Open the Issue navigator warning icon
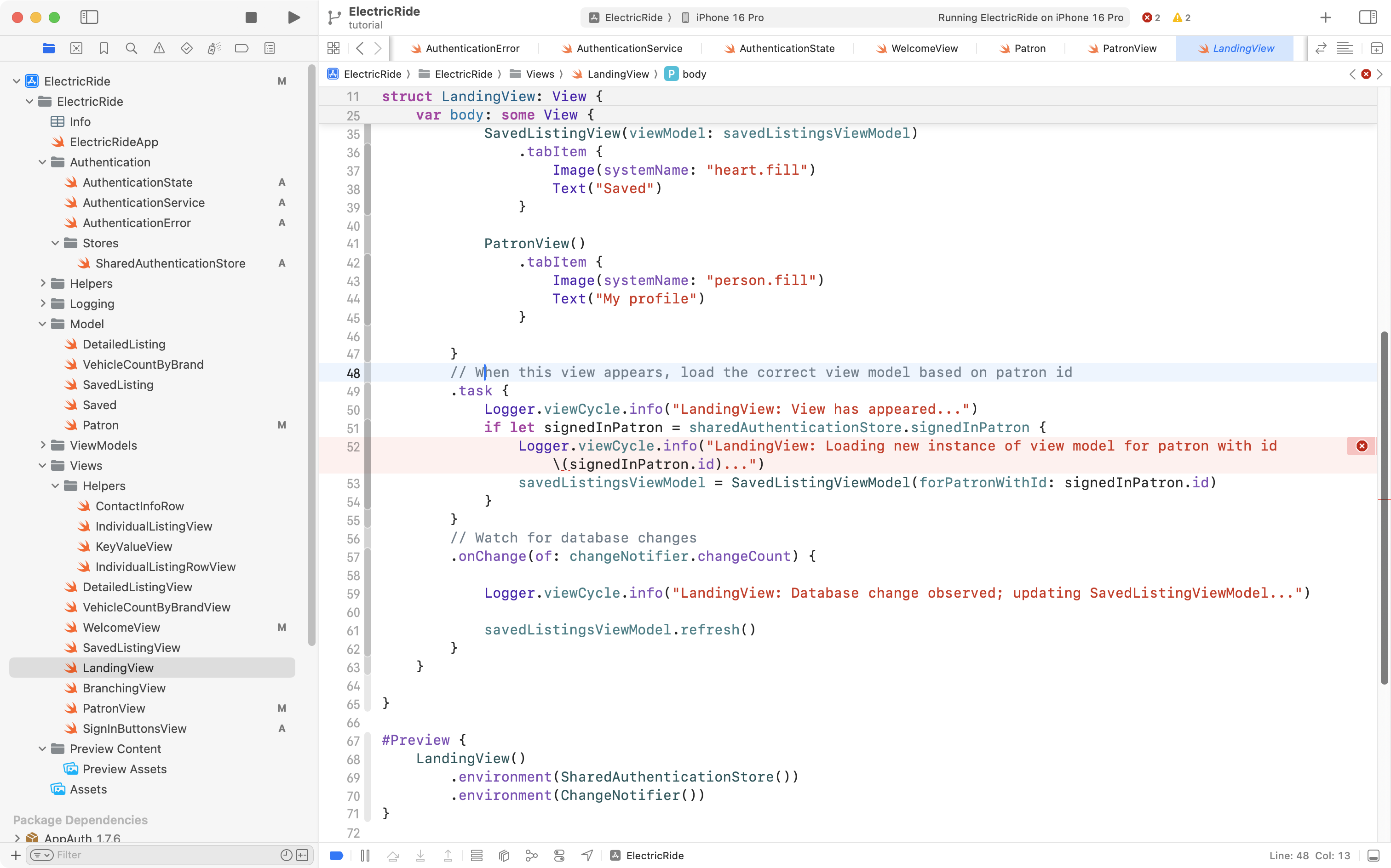The image size is (1391, 868). click(x=159, y=48)
